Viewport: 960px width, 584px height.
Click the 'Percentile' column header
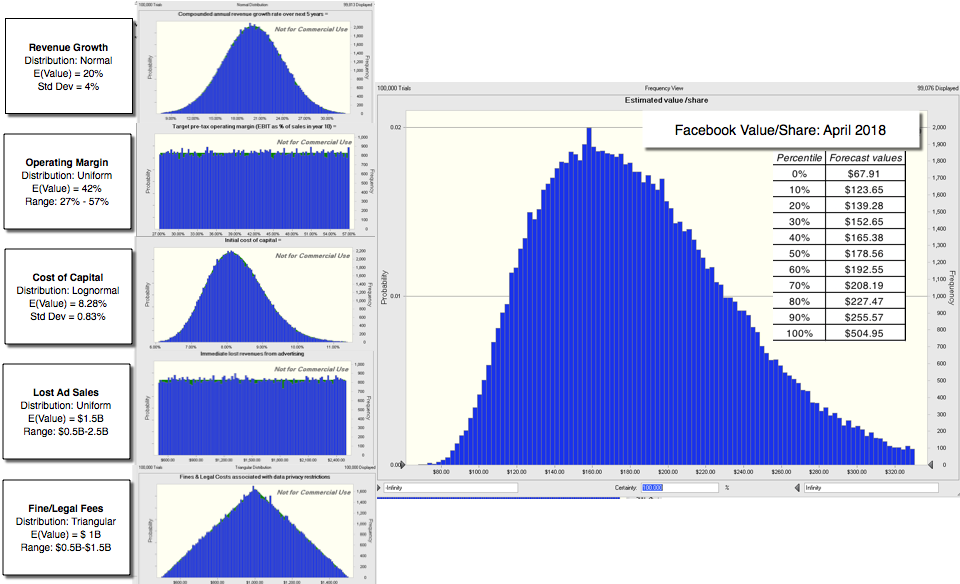click(799, 158)
